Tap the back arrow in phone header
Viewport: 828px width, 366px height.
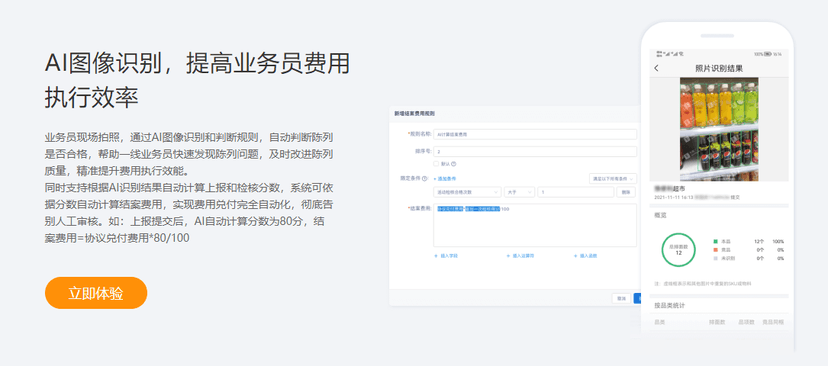(x=656, y=68)
